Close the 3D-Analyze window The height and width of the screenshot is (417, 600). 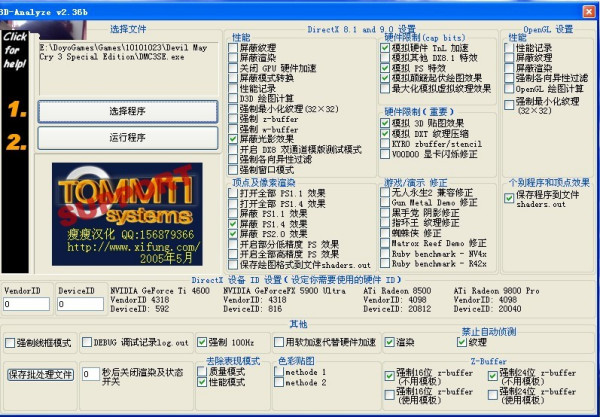589,11
